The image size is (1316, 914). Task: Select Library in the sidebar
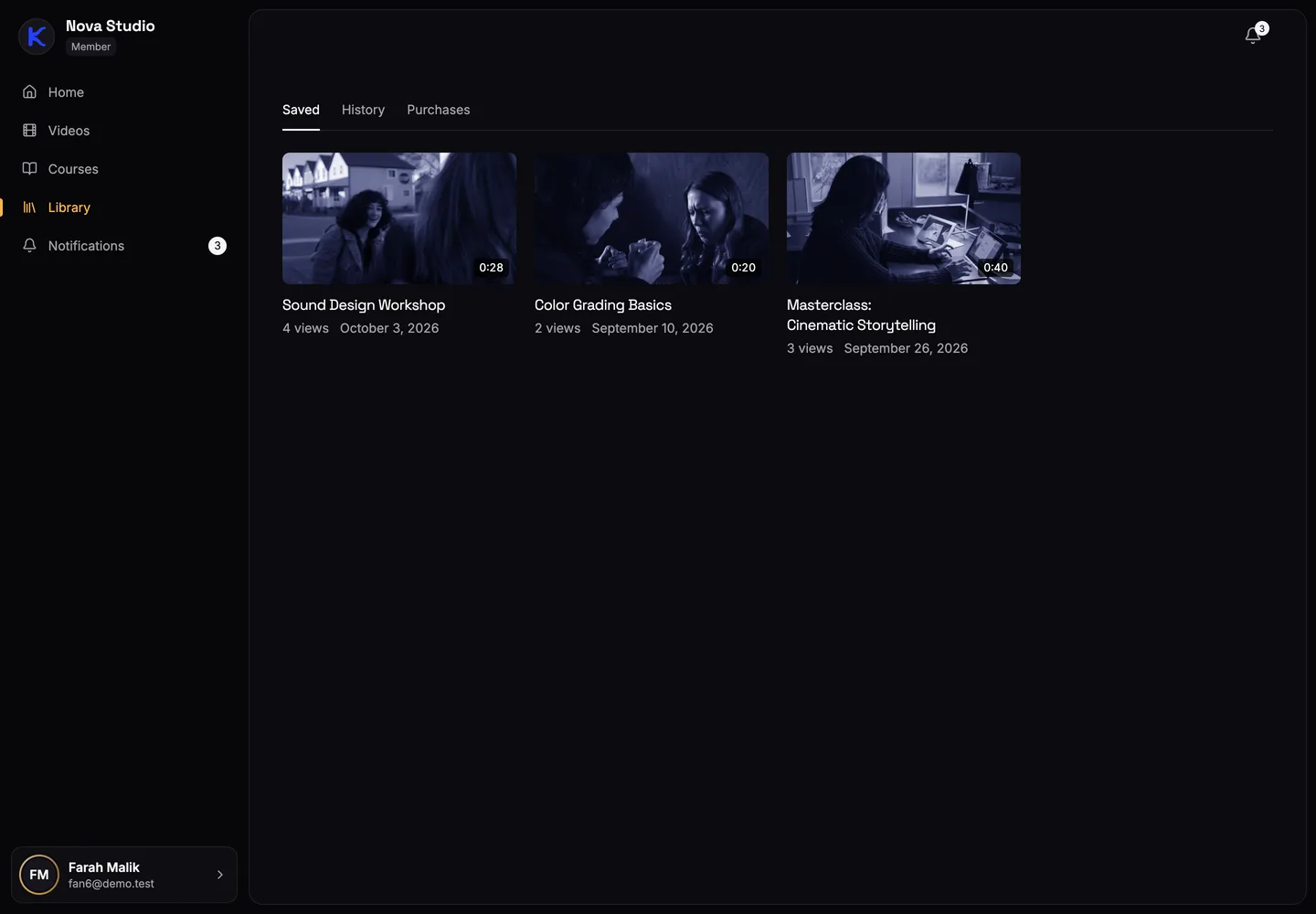[x=124, y=207]
